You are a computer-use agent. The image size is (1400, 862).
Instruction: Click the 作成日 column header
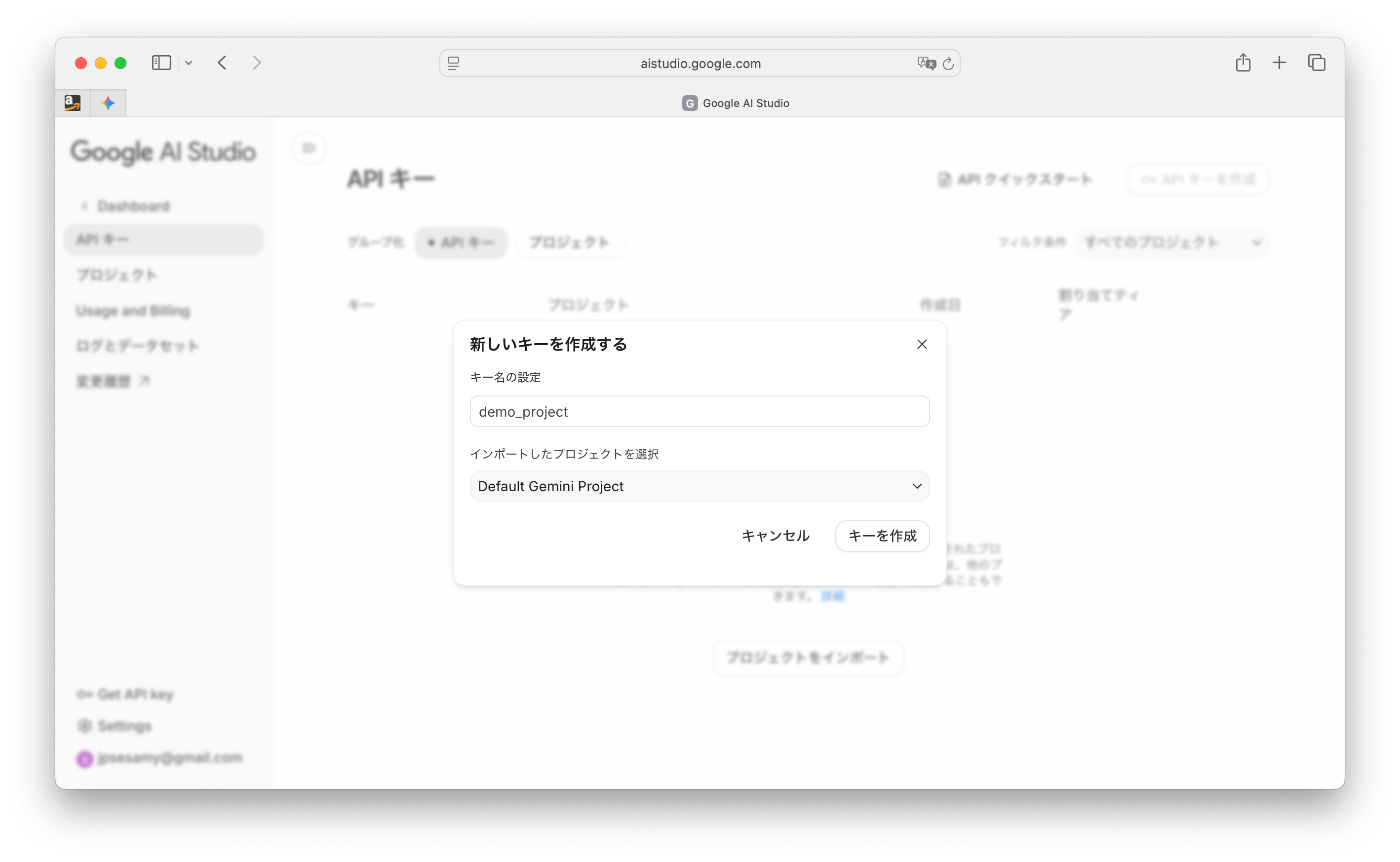[940, 305]
